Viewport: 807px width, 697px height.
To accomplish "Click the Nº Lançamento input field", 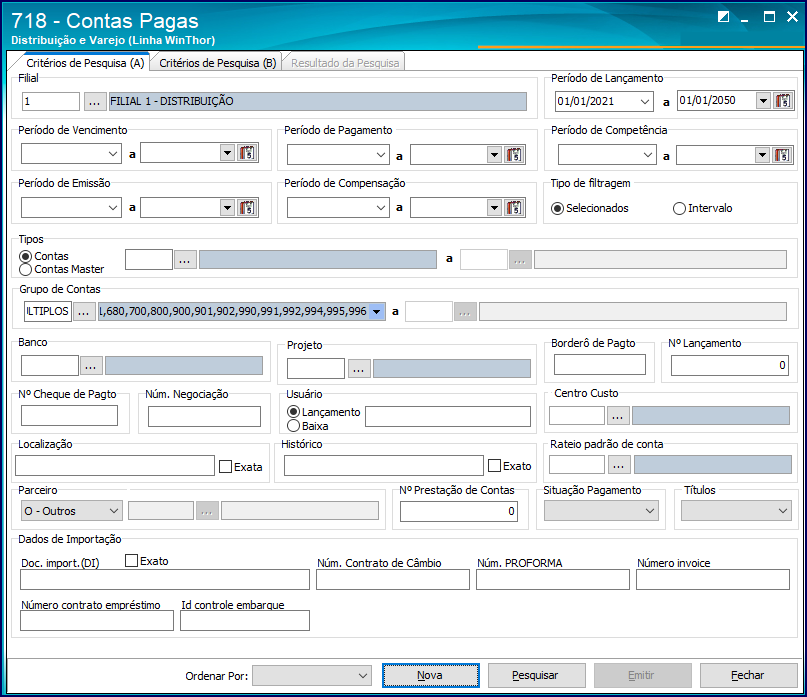I will [729, 365].
